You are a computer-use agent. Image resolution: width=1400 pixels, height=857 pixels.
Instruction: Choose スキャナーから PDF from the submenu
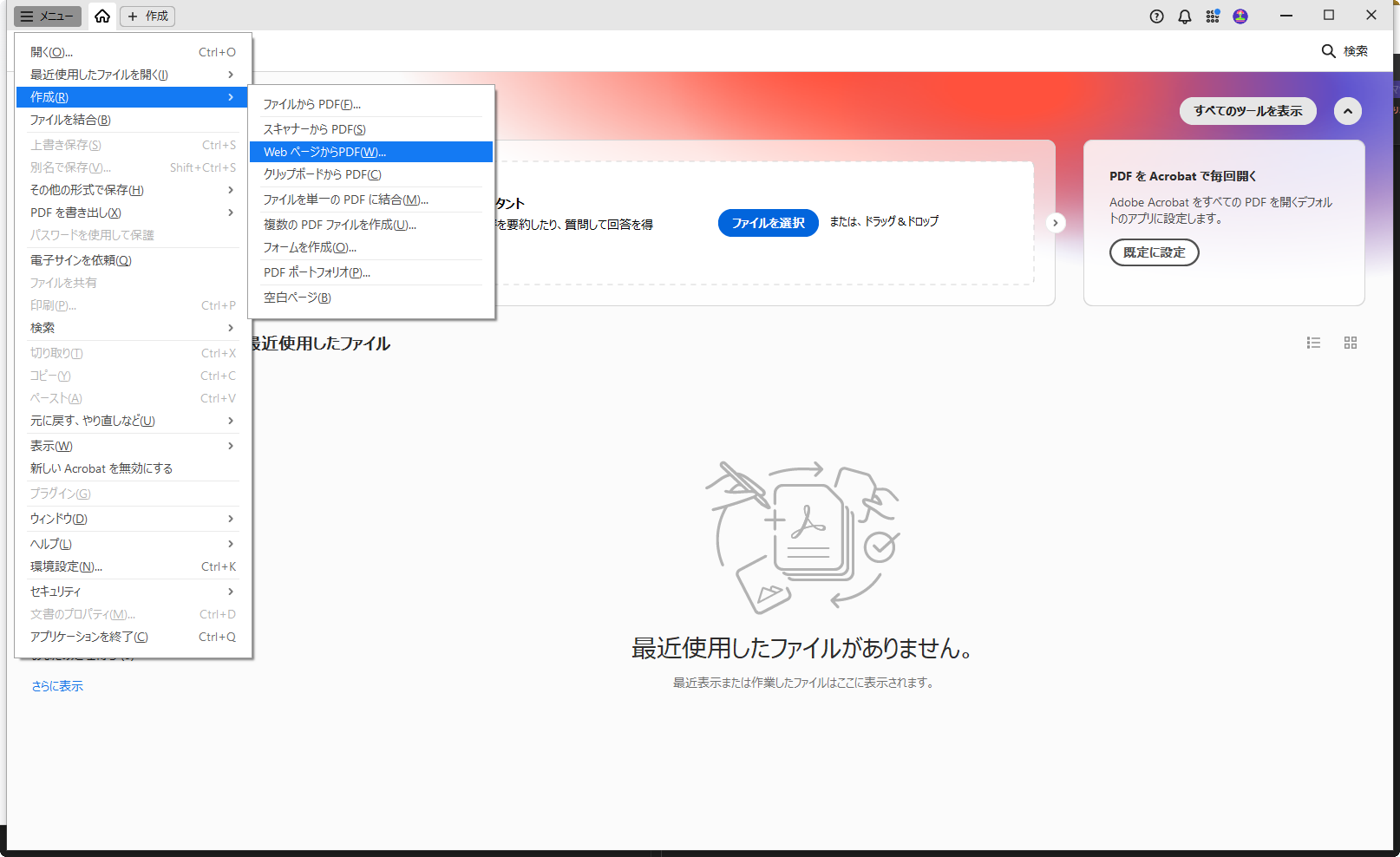point(370,129)
